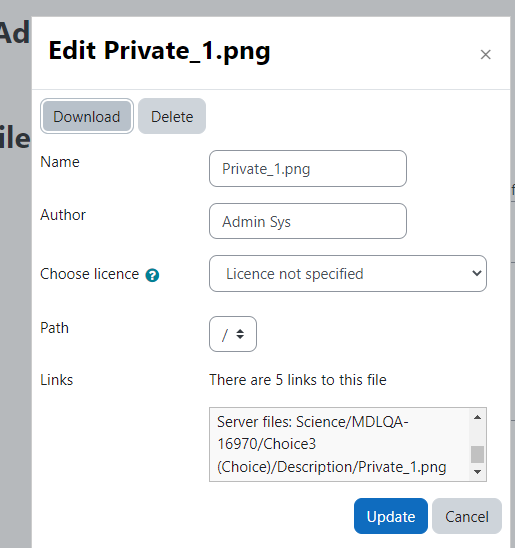The image size is (515, 548).
Task: Click the links list scroll up arrow
Action: coord(477,417)
